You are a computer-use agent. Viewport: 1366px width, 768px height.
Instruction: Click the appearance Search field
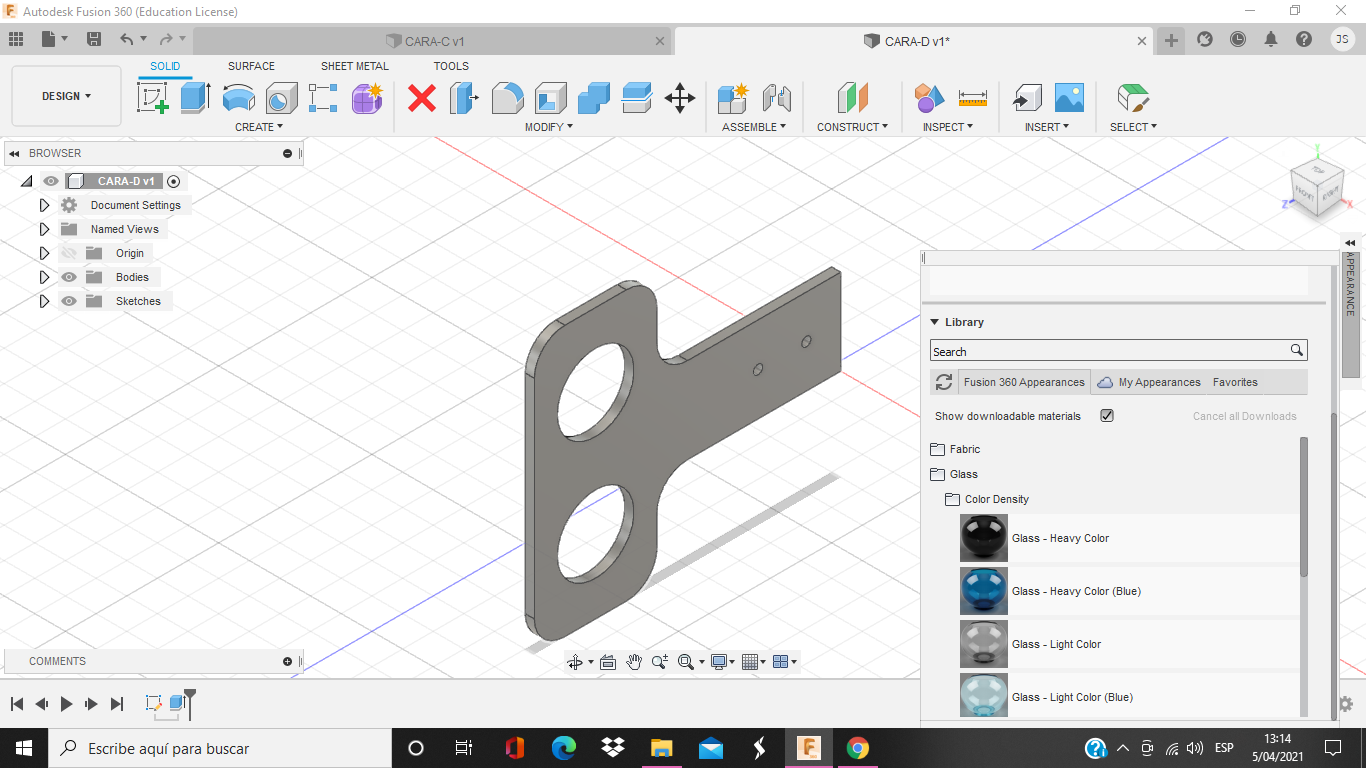[x=1118, y=351]
